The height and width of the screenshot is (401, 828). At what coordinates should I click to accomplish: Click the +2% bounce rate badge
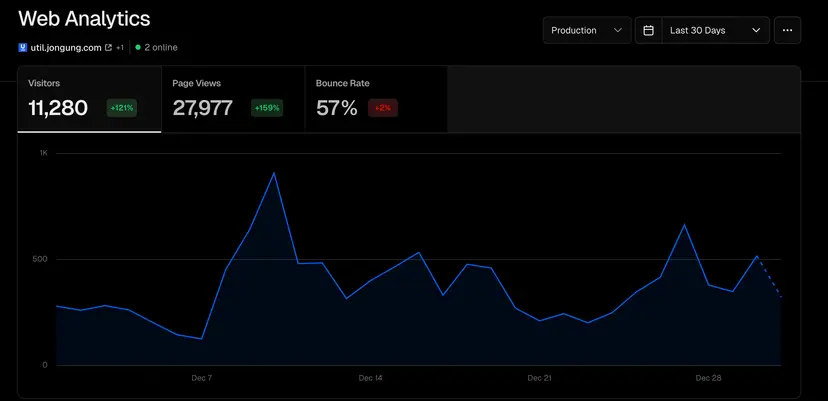(383, 108)
